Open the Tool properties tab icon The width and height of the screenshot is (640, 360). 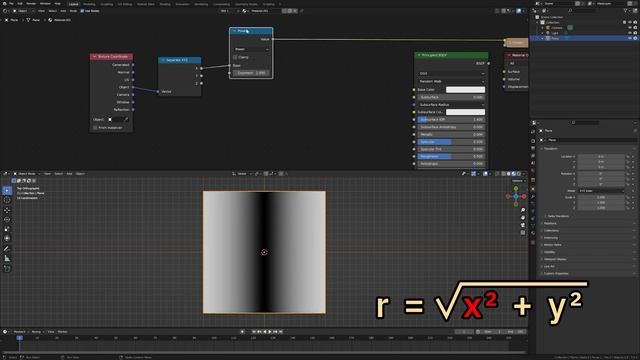[533, 131]
